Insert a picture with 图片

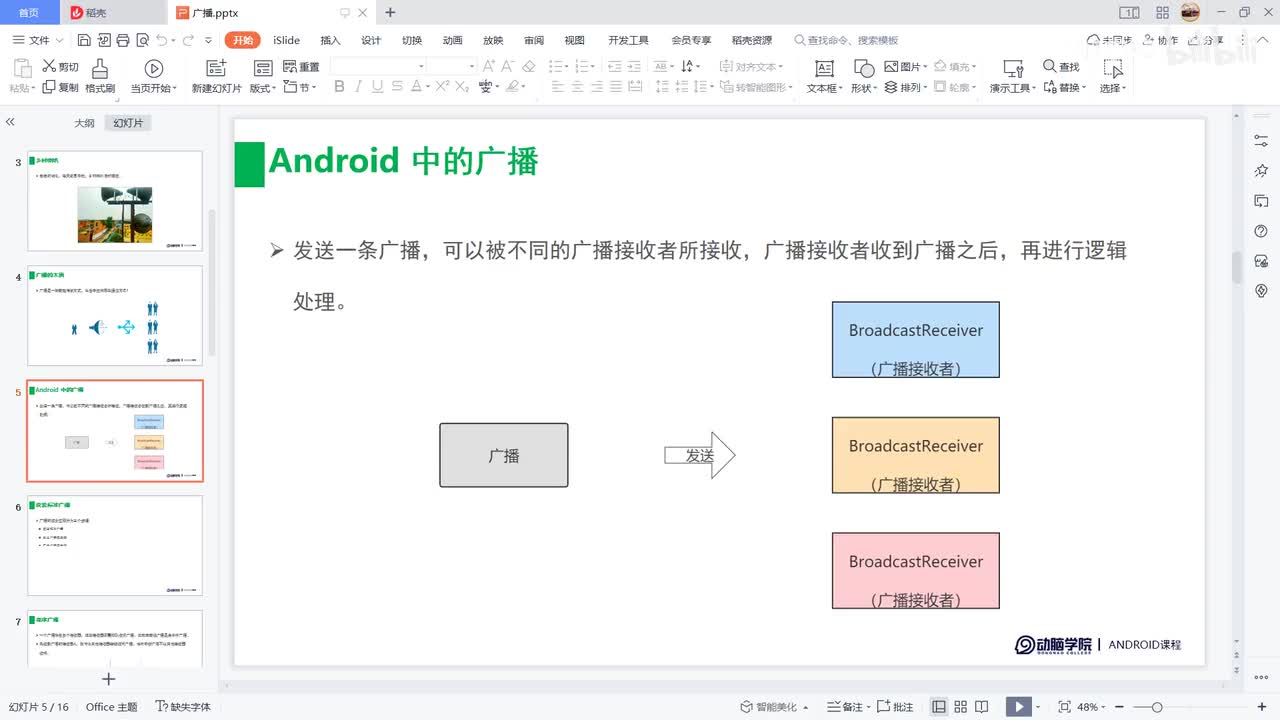click(x=906, y=66)
